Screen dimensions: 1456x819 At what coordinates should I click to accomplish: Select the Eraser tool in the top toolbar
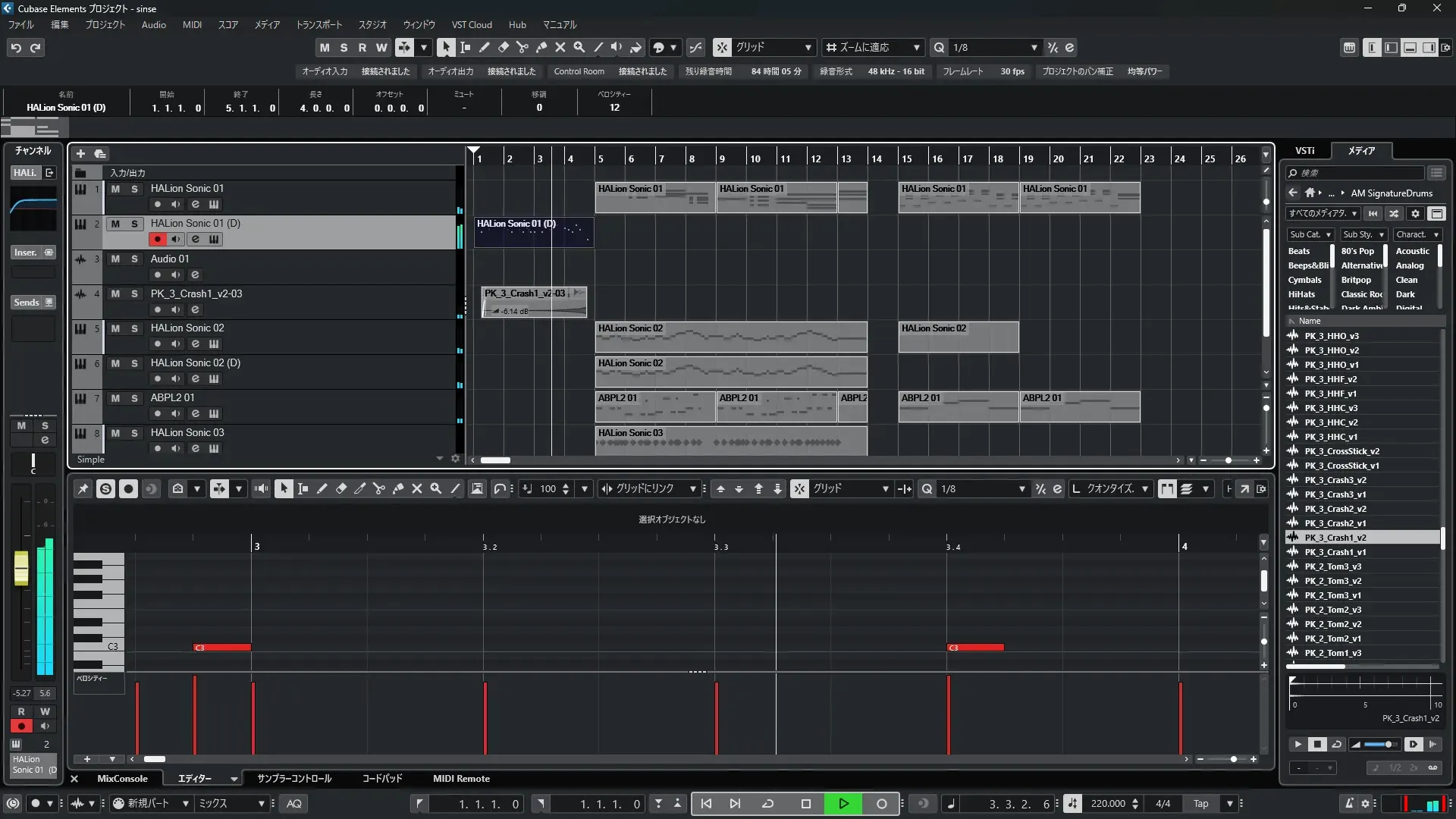click(503, 47)
